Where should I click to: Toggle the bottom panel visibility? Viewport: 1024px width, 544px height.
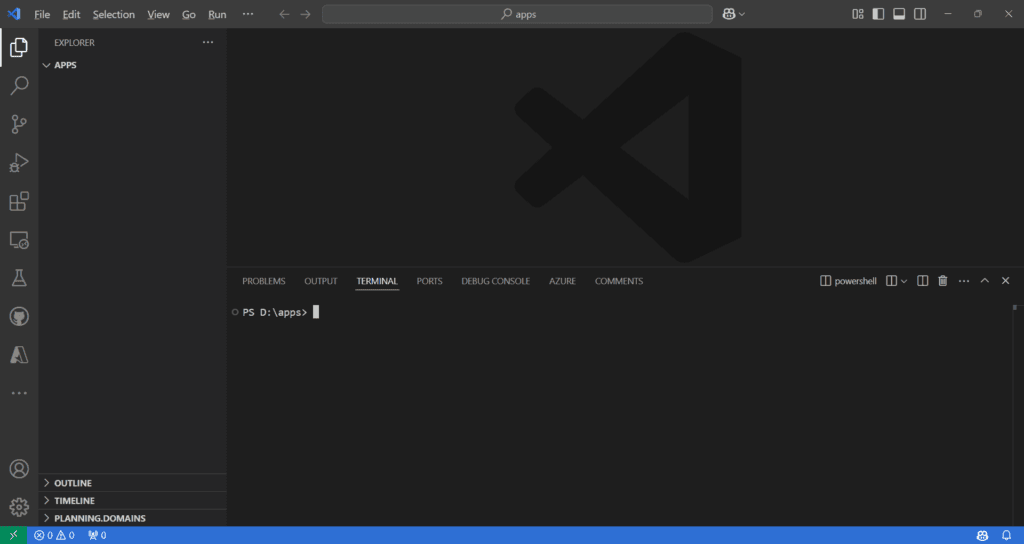coord(899,14)
